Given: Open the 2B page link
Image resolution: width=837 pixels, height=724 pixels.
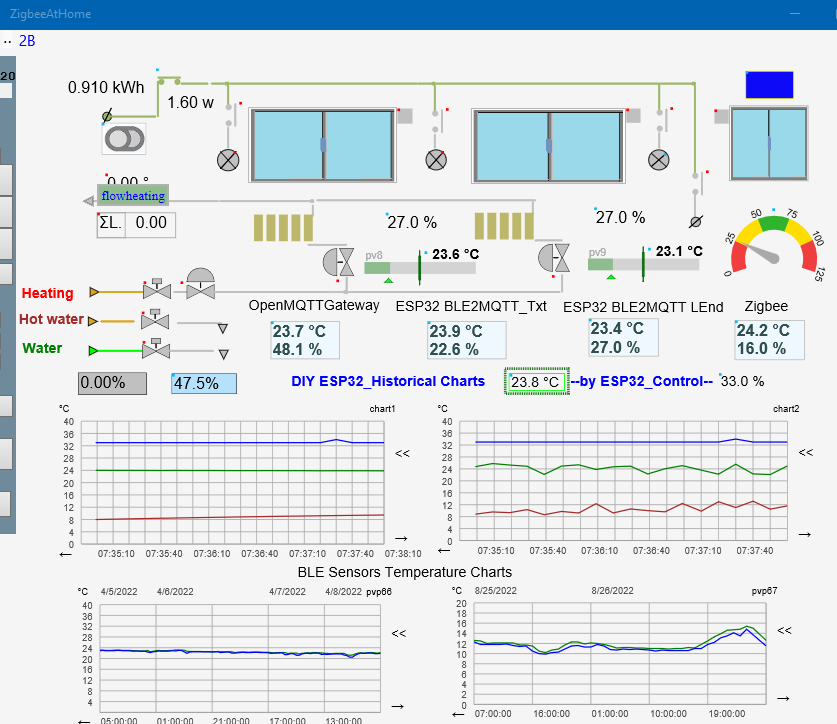Looking at the screenshot, I should (x=27, y=41).
